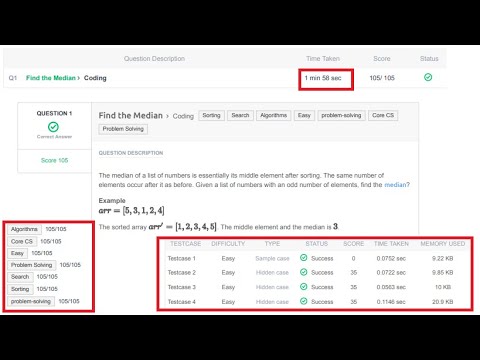
Task: Click the green status check in Q1 row
Action: pyautogui.click(x=428, y=77)
